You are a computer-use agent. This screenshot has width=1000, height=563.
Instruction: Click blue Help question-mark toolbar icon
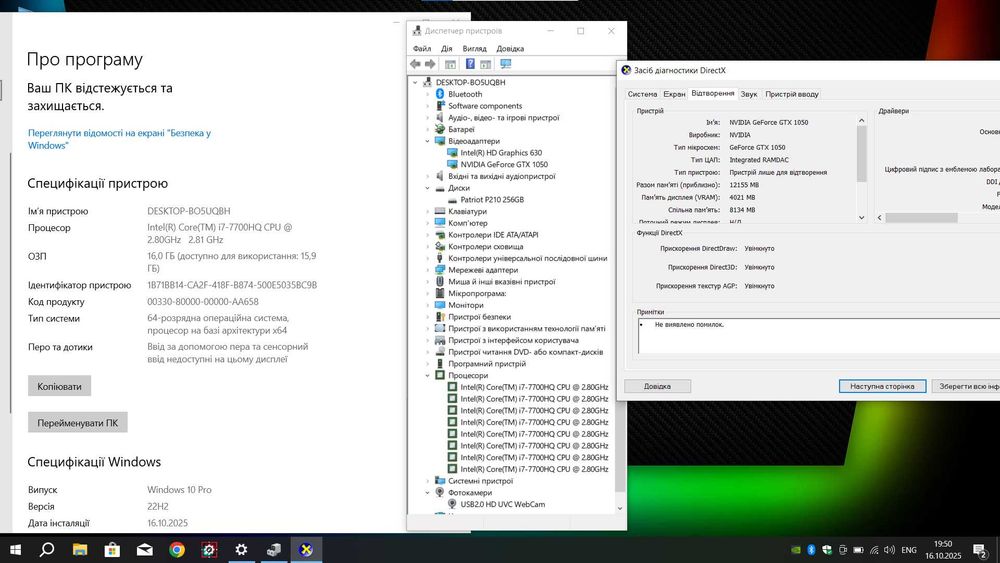point(470,64)
